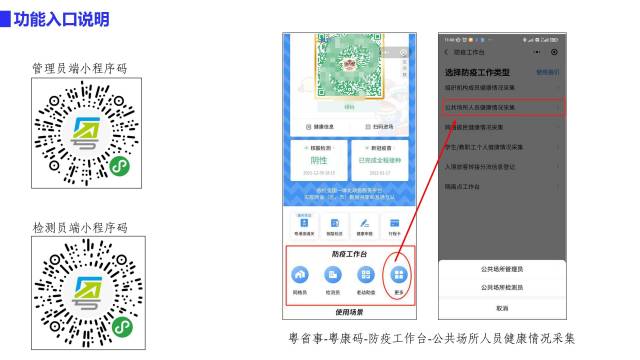The width and height of the screenshot is (640, 360).
Task: Open the 核酸检测 阴性 result card
Action: tap(319, 160)
